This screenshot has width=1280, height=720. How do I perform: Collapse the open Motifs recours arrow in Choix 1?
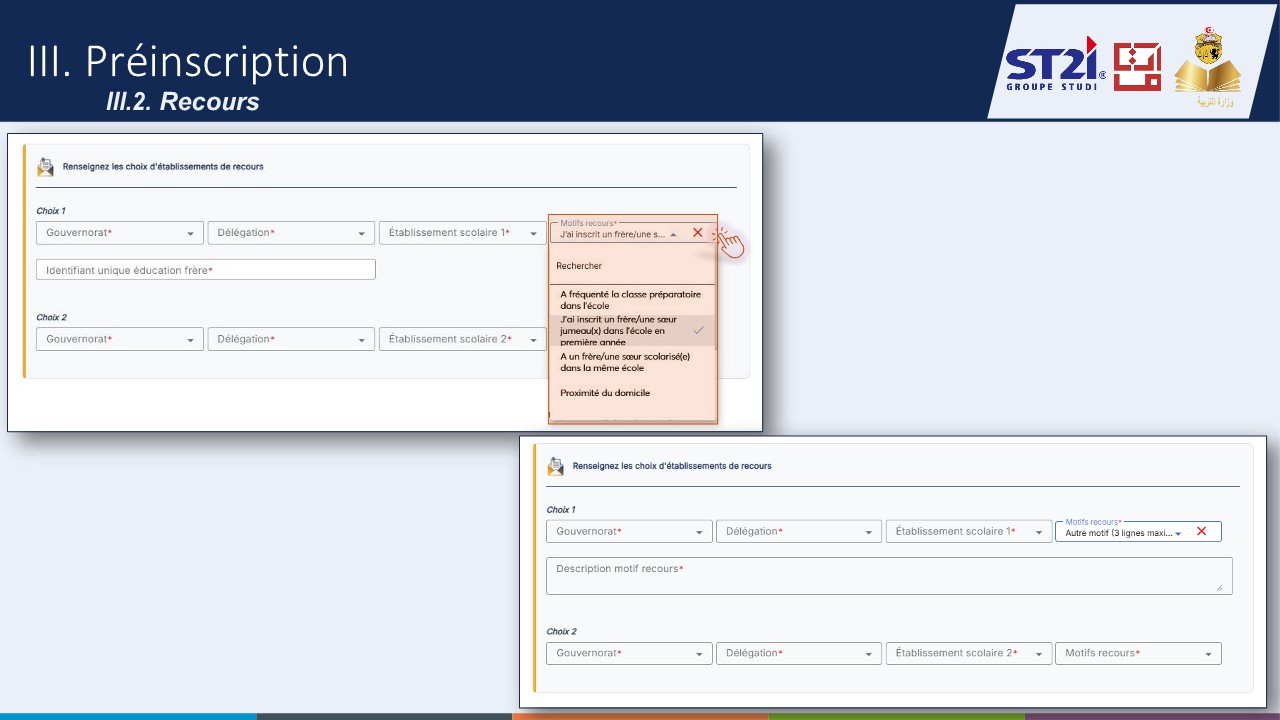coord(673,234)
